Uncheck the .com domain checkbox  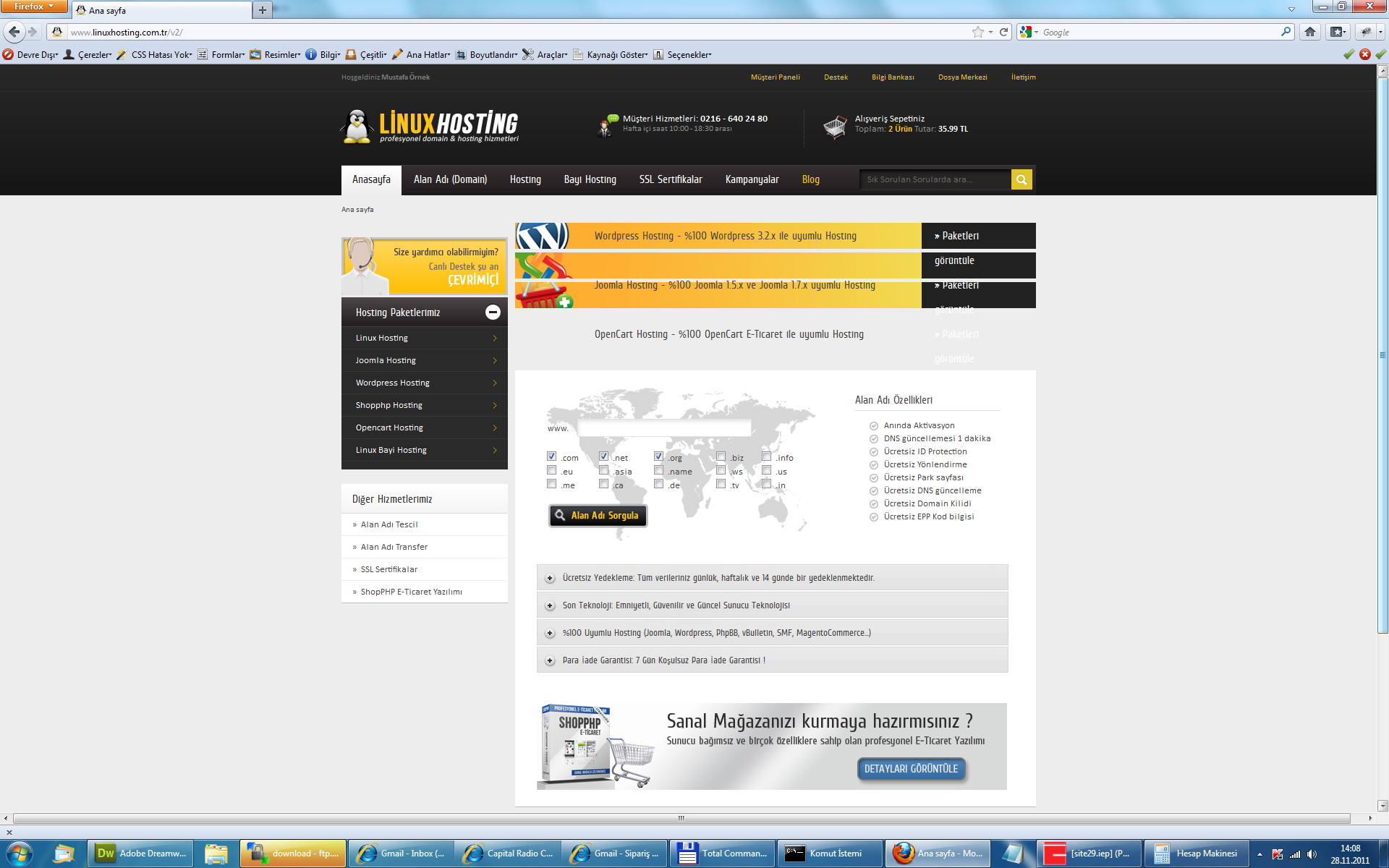pyautogui.click(x=552, y=456)
